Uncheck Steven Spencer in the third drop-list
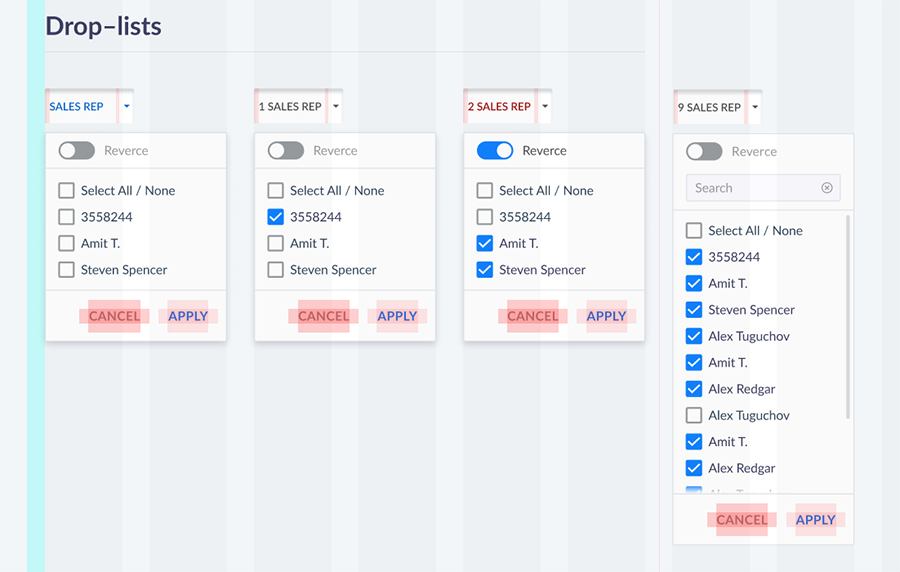The image size is (900, 572). (484, 270)
